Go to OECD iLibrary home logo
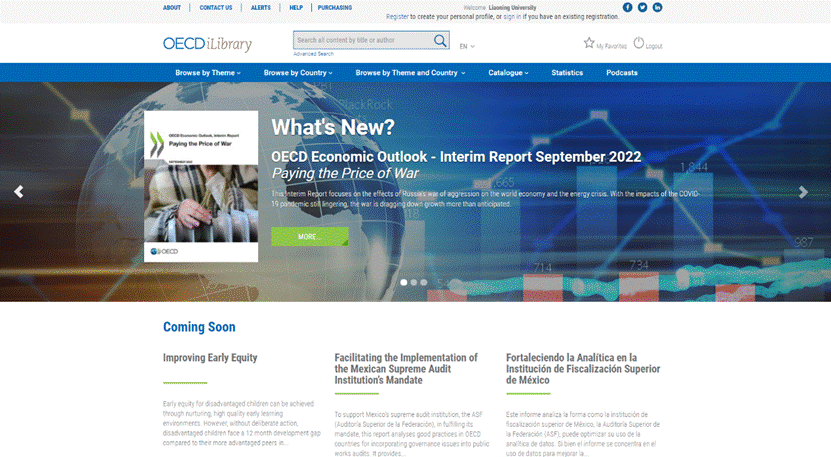Image resolution: width=831 pixels, height=457 pixels. (207, 44)
